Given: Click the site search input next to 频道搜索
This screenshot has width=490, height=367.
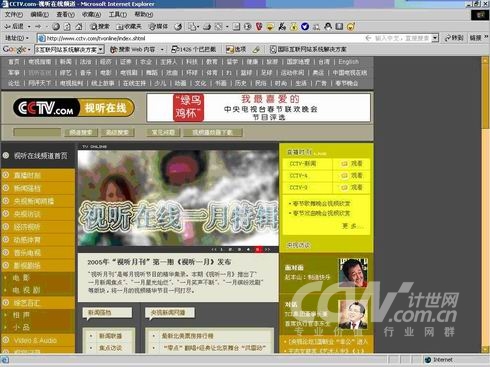Looking at the screenshot, I should click(x=37, y=132).
